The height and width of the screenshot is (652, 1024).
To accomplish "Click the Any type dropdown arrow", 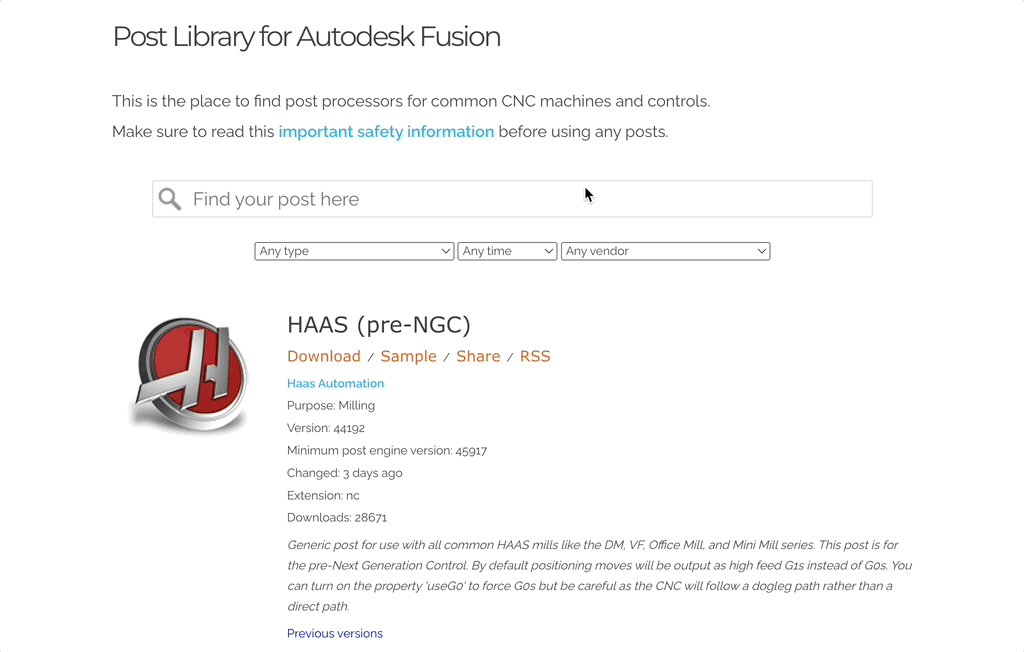I will pos(447,251).
